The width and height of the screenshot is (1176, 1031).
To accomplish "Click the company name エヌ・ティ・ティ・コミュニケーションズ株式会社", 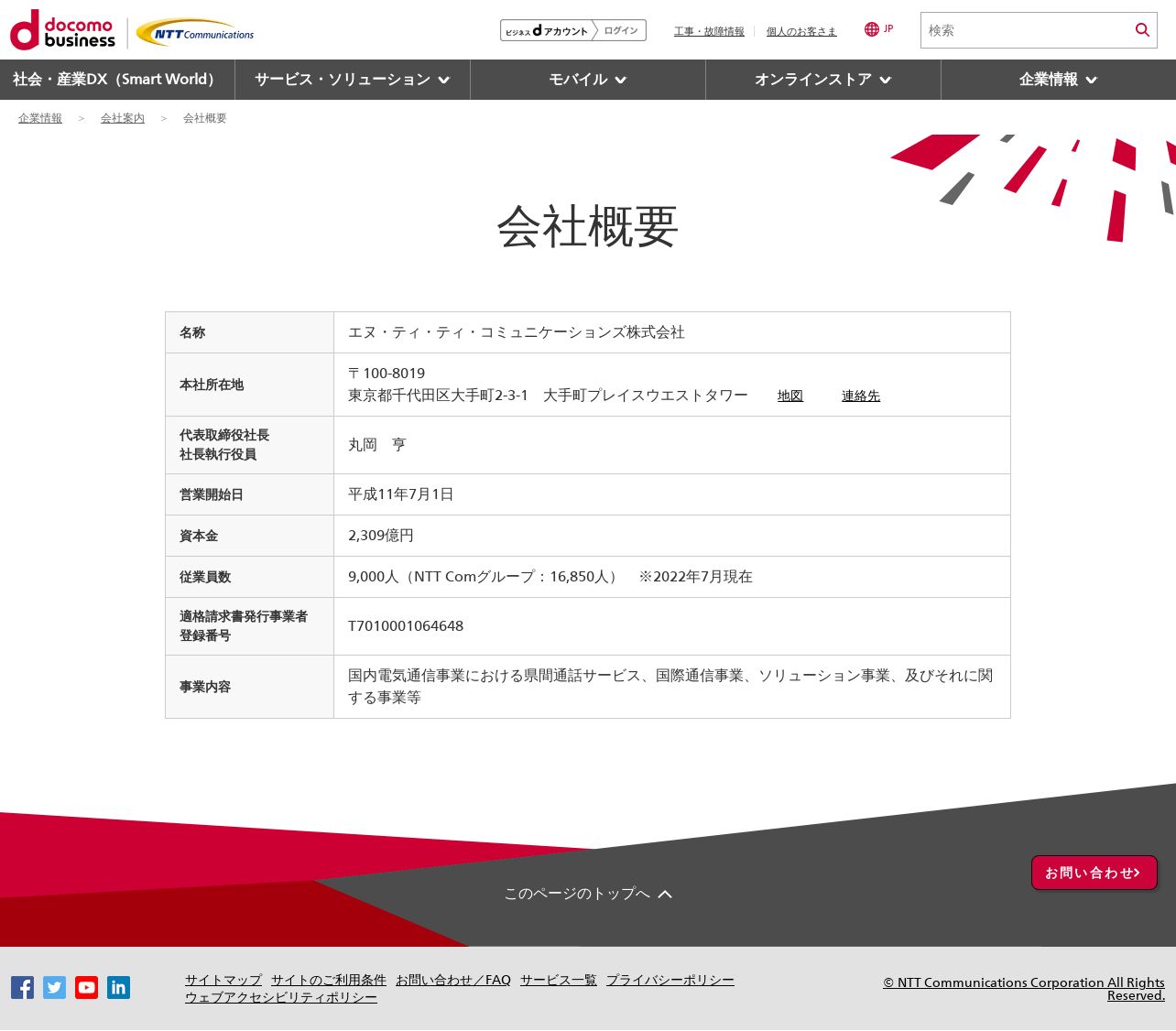I will point(517,332).
